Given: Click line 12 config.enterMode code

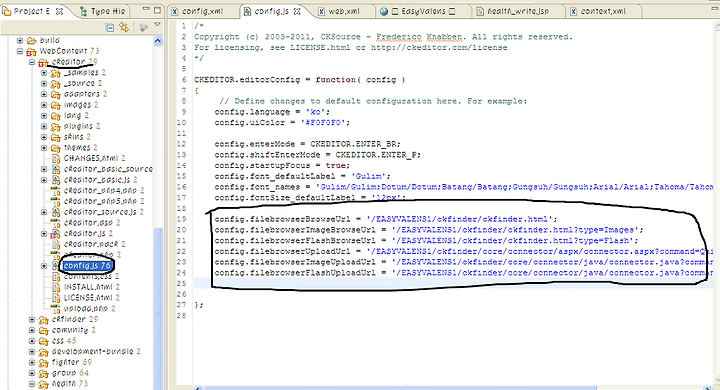Looking at the screenshot, I should 307,144.
